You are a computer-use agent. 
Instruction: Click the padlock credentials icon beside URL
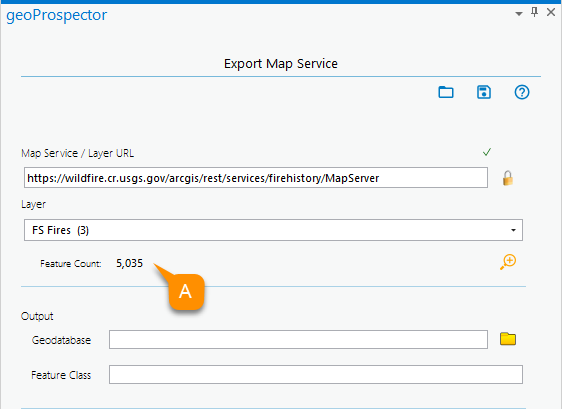tap(508, 178)
